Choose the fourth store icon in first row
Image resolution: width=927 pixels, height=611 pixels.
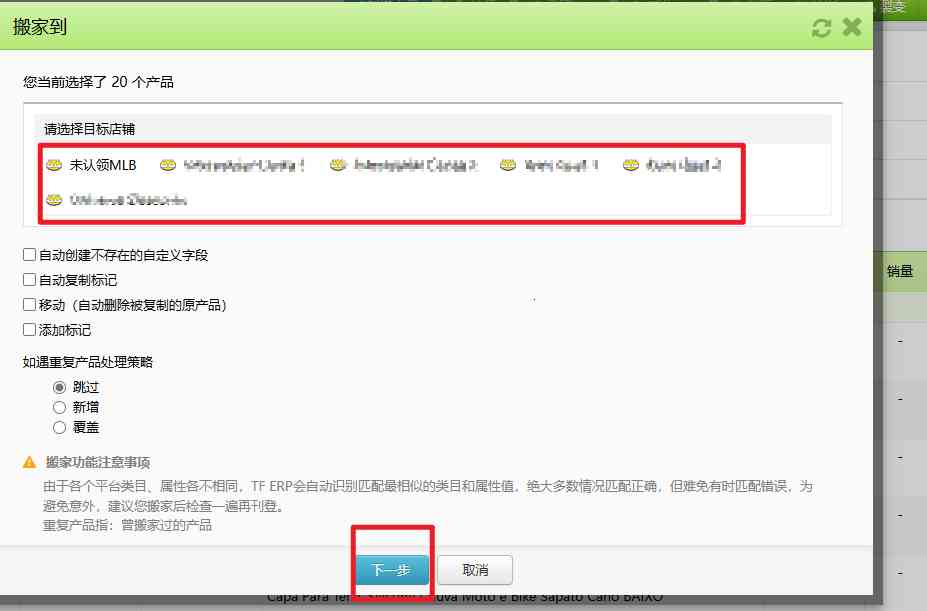click(x=508, y=165)
